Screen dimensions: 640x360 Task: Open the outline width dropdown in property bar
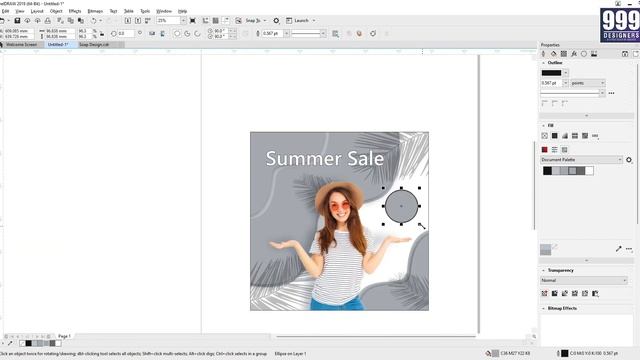pyautogui.click(x=287, y=33)
